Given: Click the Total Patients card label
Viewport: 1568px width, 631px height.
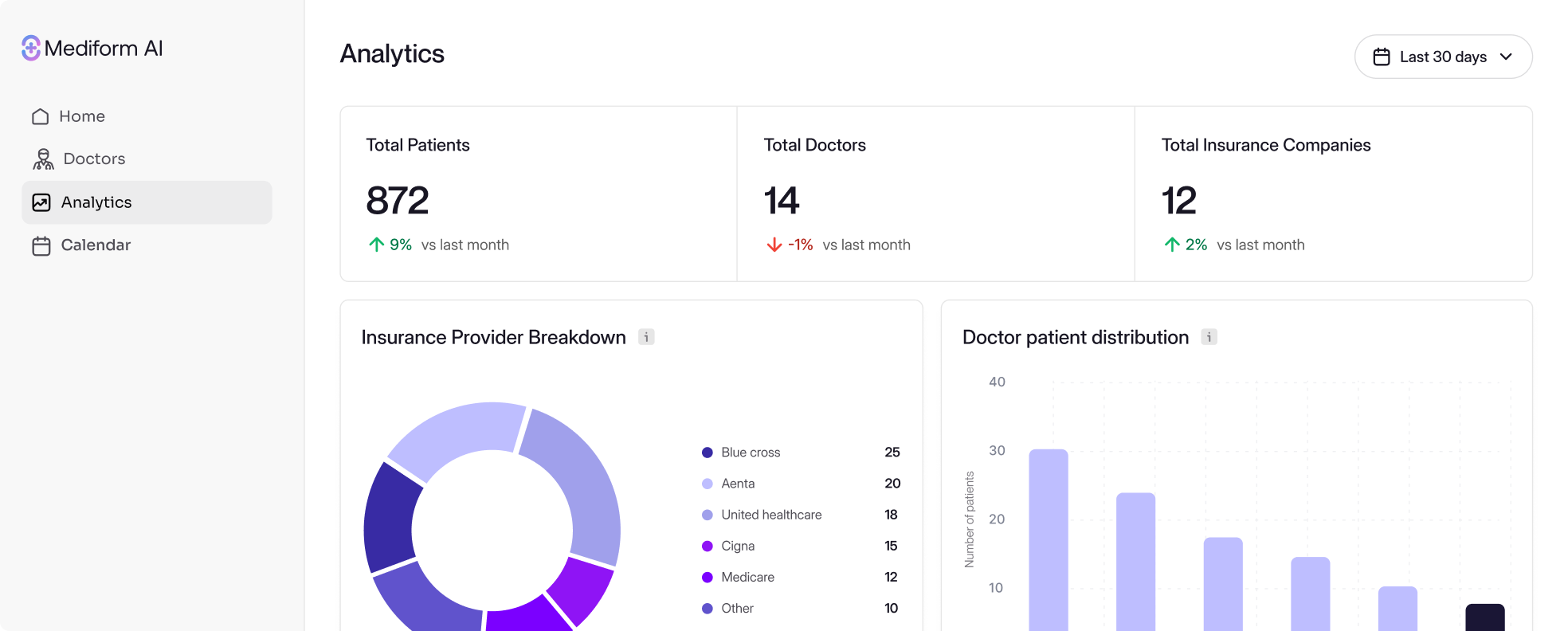Looking at the screenshot, I should [x=417, y=145].
